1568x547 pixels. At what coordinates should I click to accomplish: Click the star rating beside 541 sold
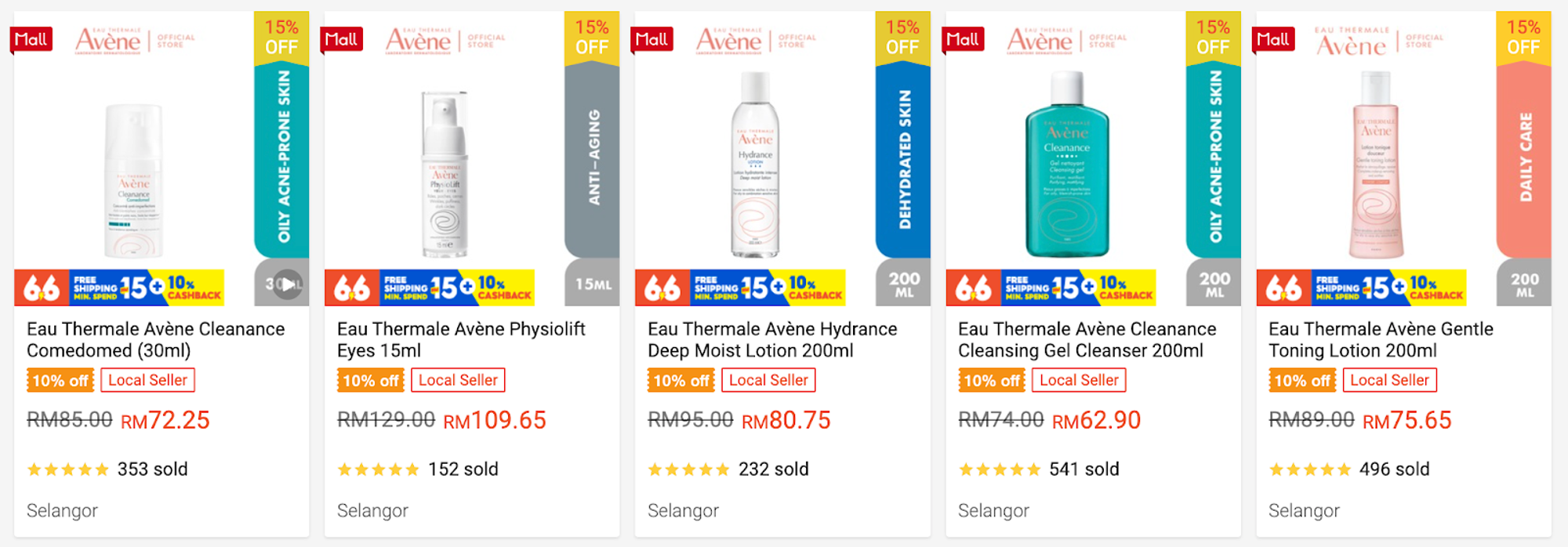pos(1000,469)
